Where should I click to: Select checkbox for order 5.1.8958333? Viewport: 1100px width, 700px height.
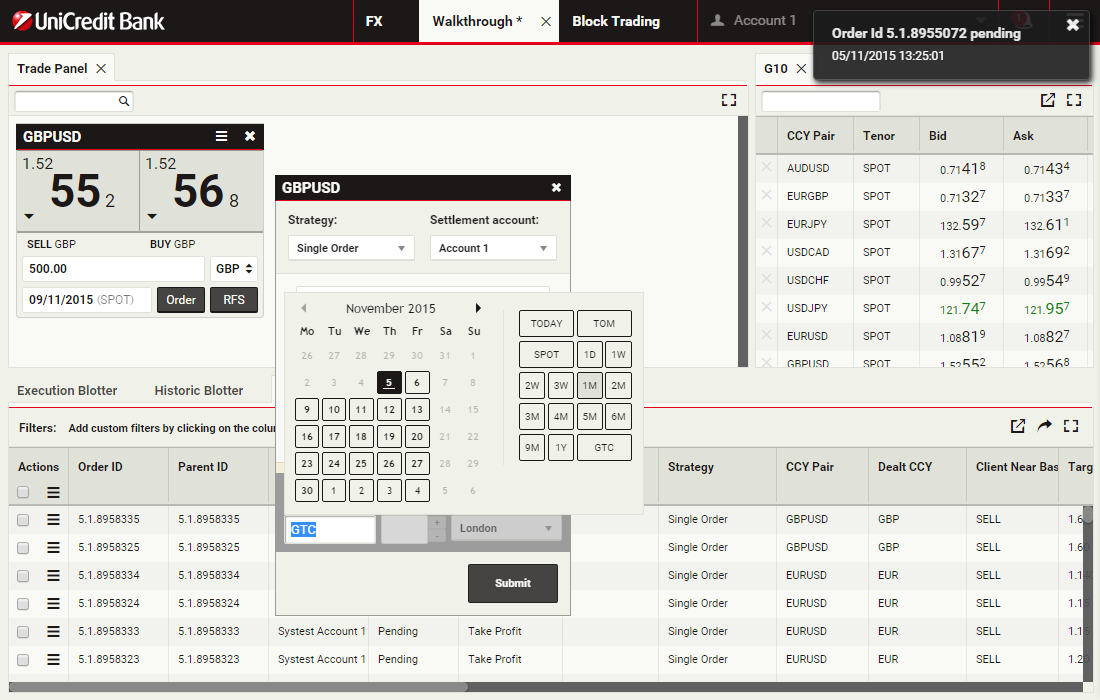[23, 631]
